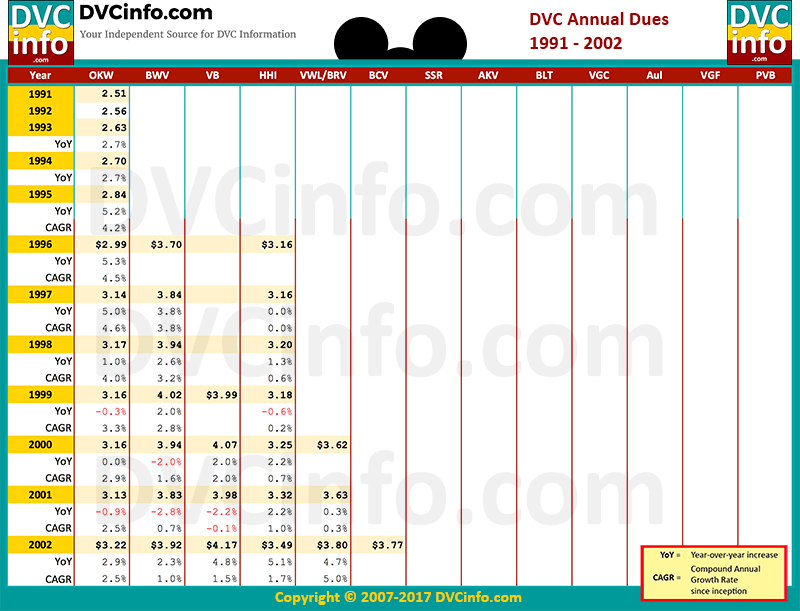Click BWV 1997 value 3.84
The width and height of the screenshot is (800, 611).
coord(169,295)
